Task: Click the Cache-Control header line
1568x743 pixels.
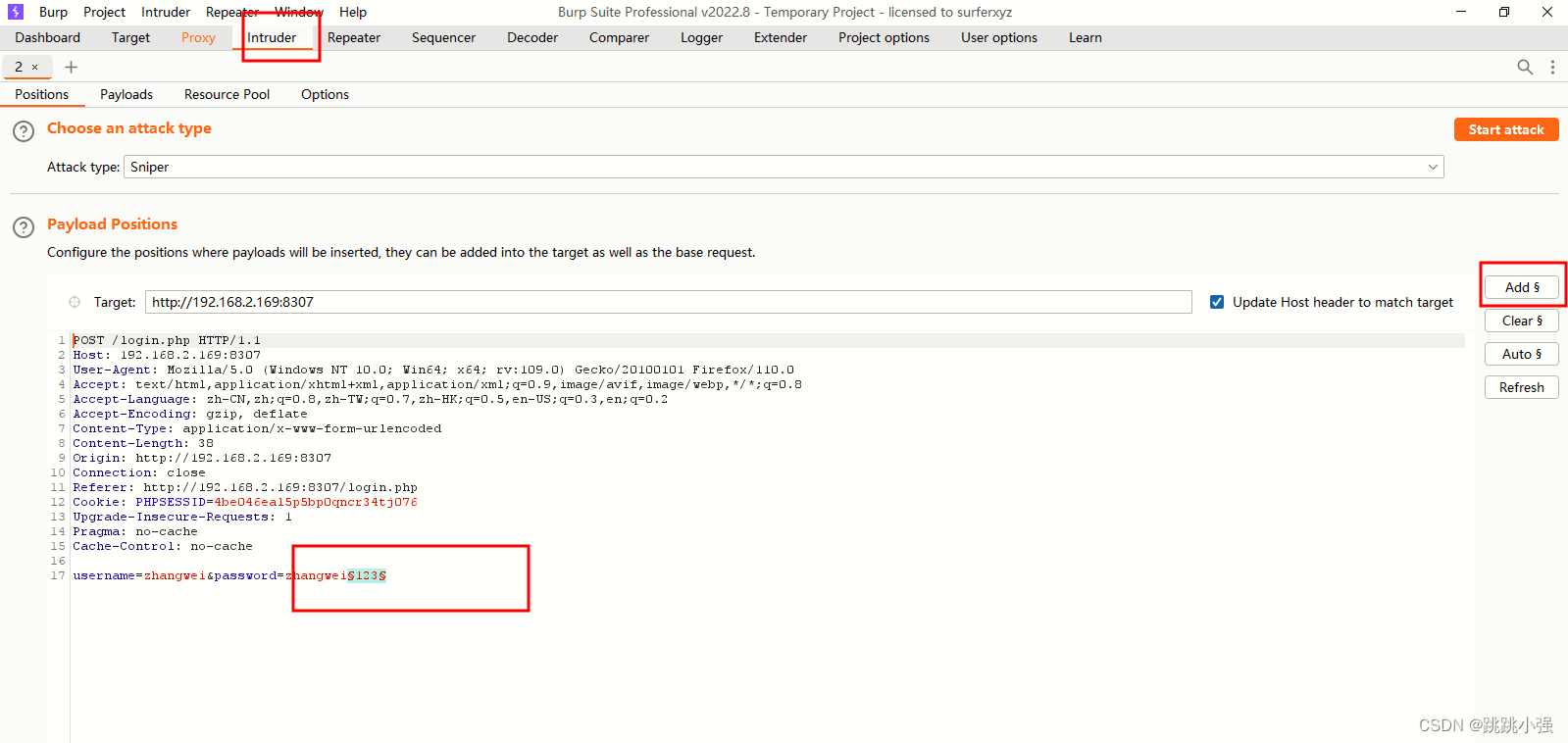Action: tap(163, 546)
